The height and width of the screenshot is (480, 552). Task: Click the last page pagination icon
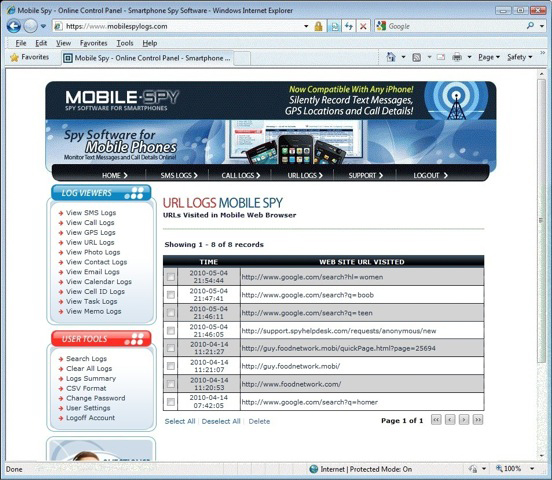pos(478,420)
